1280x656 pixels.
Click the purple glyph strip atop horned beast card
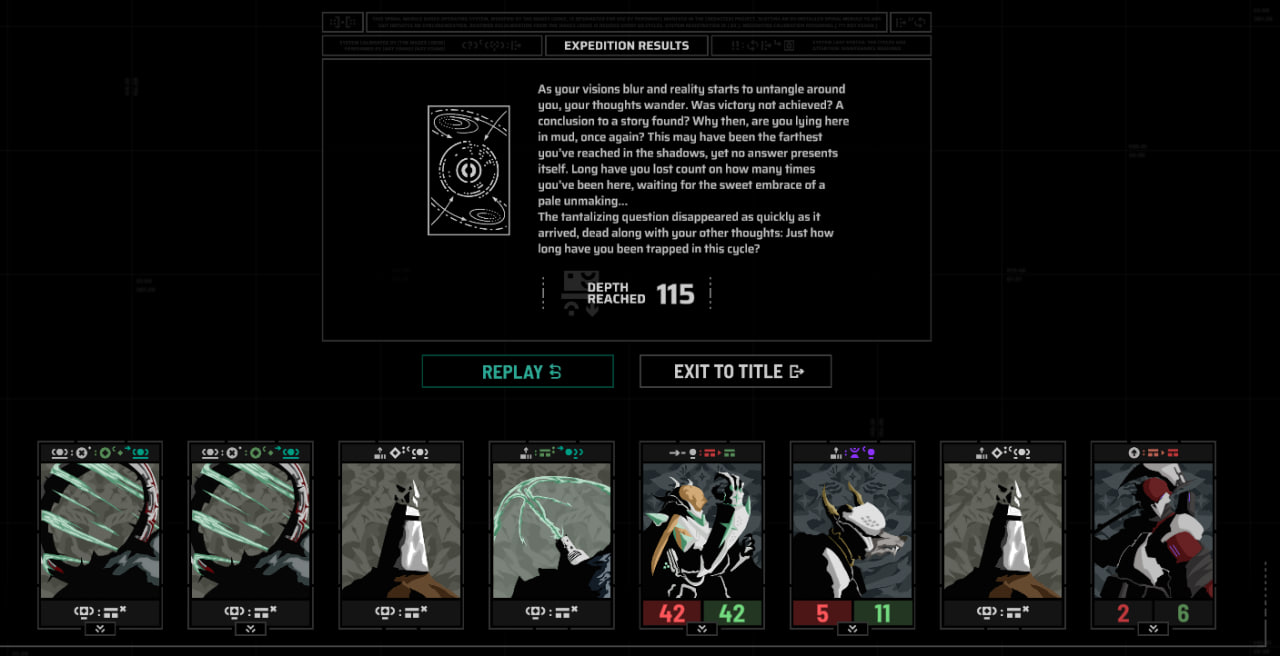[x=852, y=452]
